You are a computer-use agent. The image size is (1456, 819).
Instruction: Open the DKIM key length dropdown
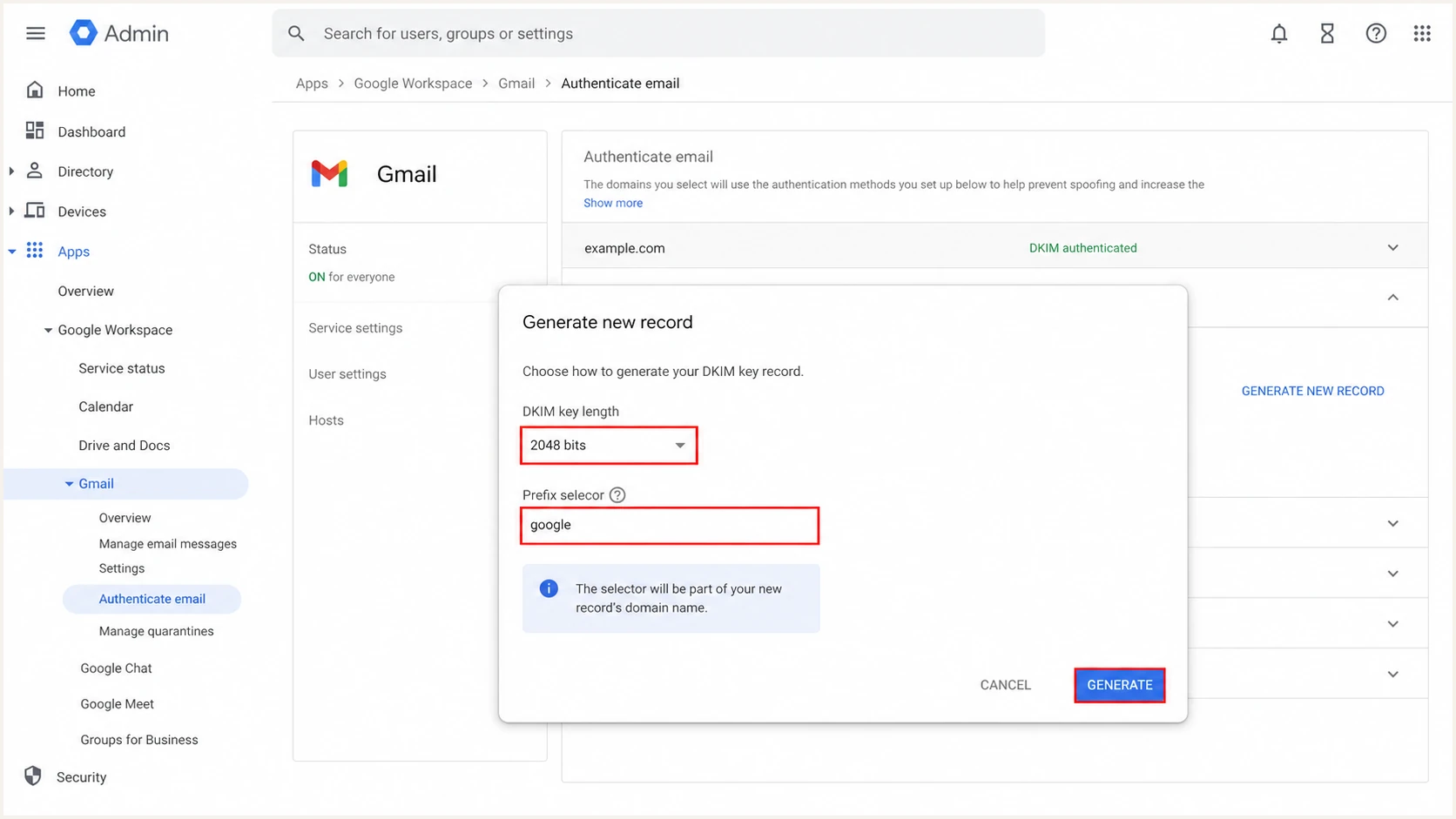(609, 446)
